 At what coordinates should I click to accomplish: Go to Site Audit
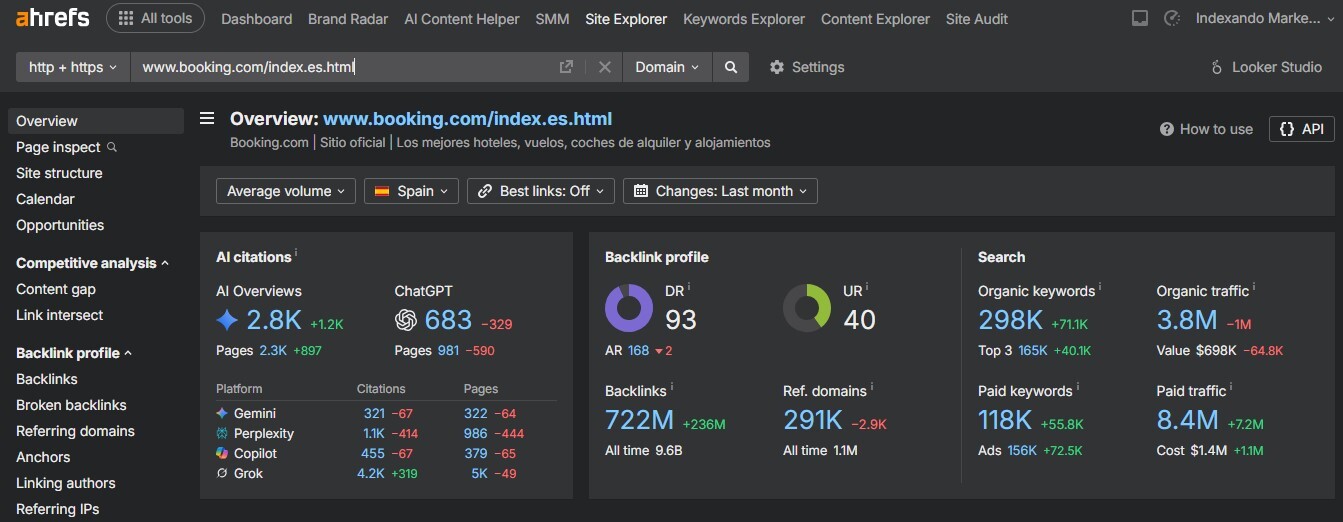click(977, 19)
